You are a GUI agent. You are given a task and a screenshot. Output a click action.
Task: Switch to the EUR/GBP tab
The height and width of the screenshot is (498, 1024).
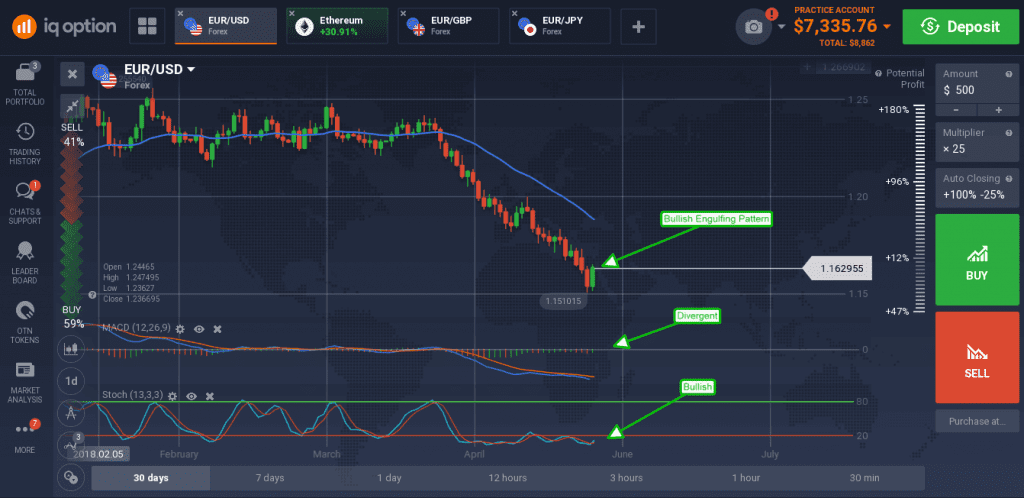pyautogui.click(x=449, y=26)
